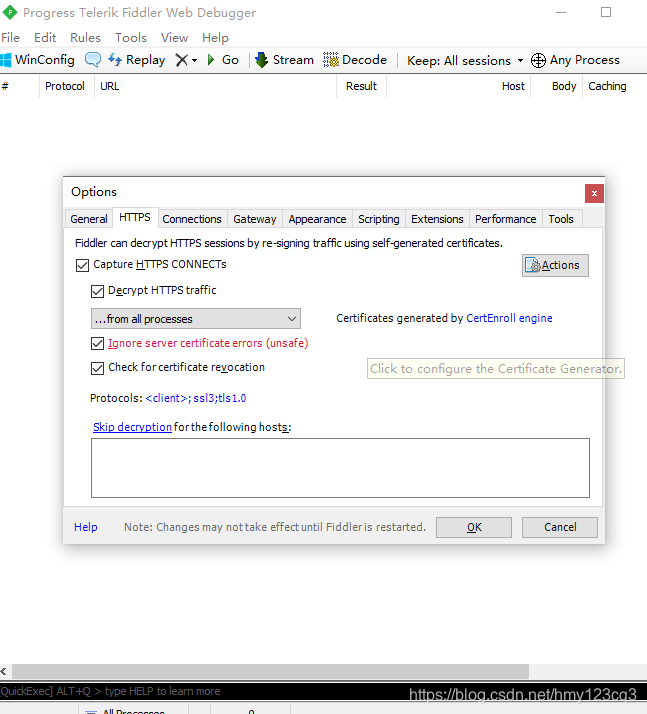Open the Edit menu
The width and height of the screenshot is (647, 714).
coord(45,37)
